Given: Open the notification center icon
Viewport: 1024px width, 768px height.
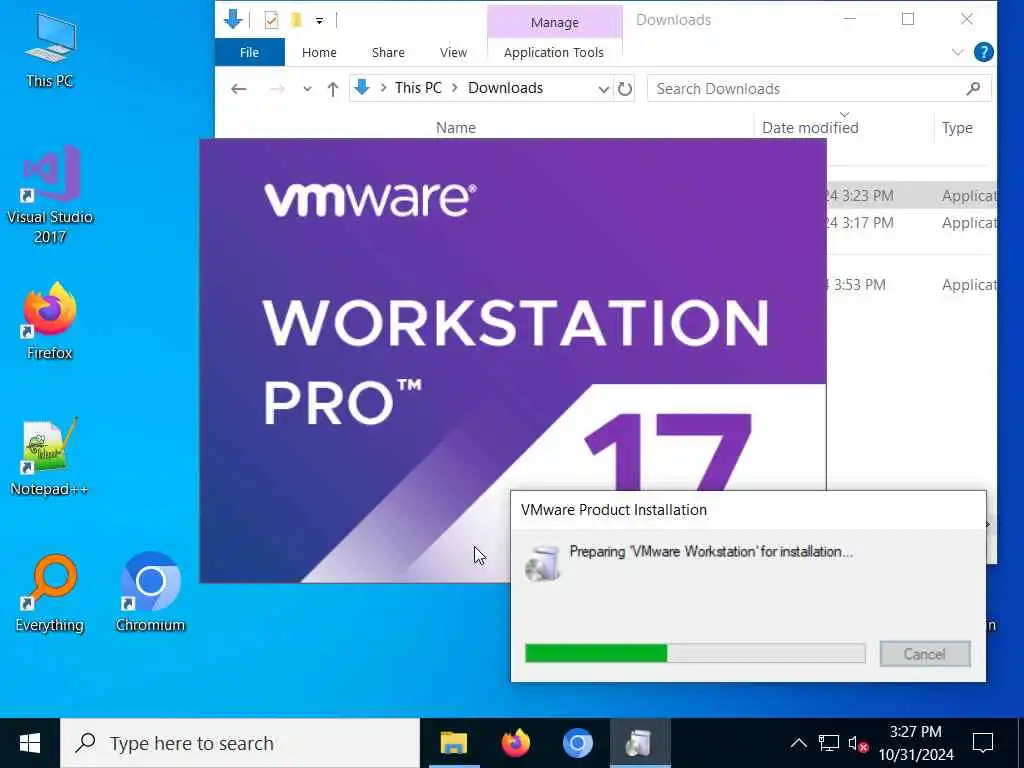Looking at the screenshot, I should 983,743.
